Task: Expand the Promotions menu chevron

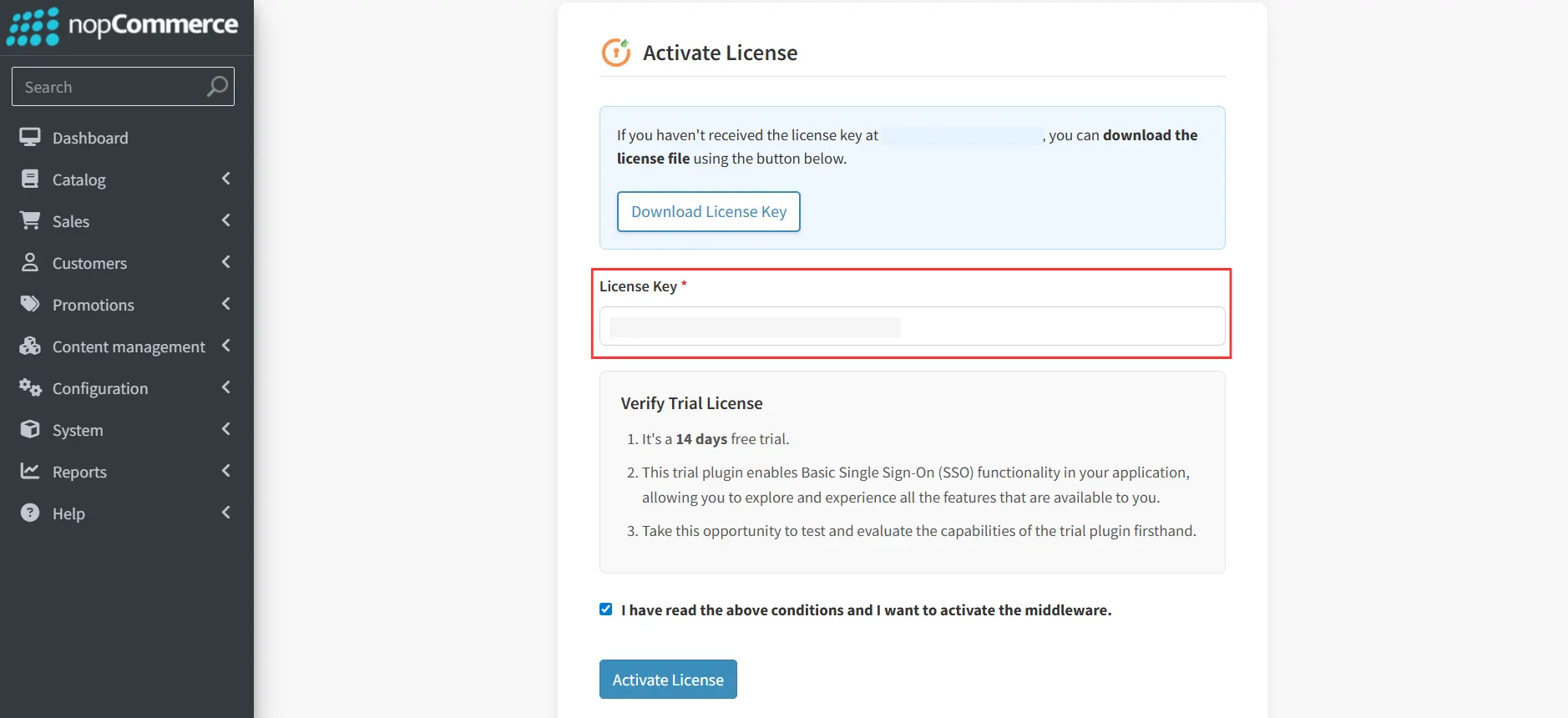Action: click(225, 304)
